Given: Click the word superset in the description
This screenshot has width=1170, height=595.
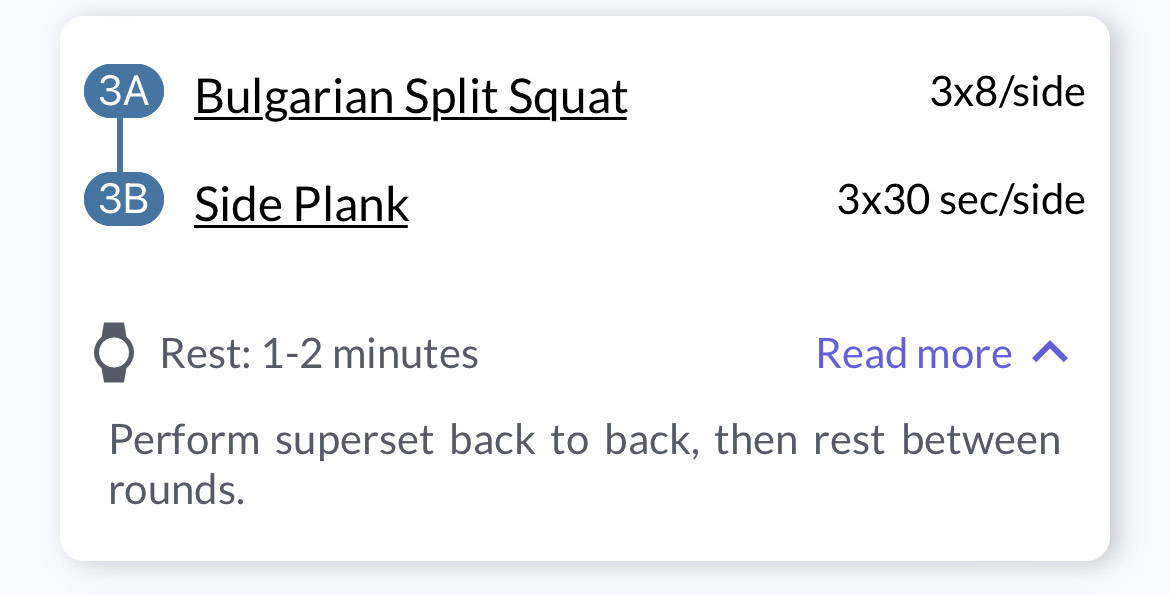Looking at the screenshot, I should (354, 442).
